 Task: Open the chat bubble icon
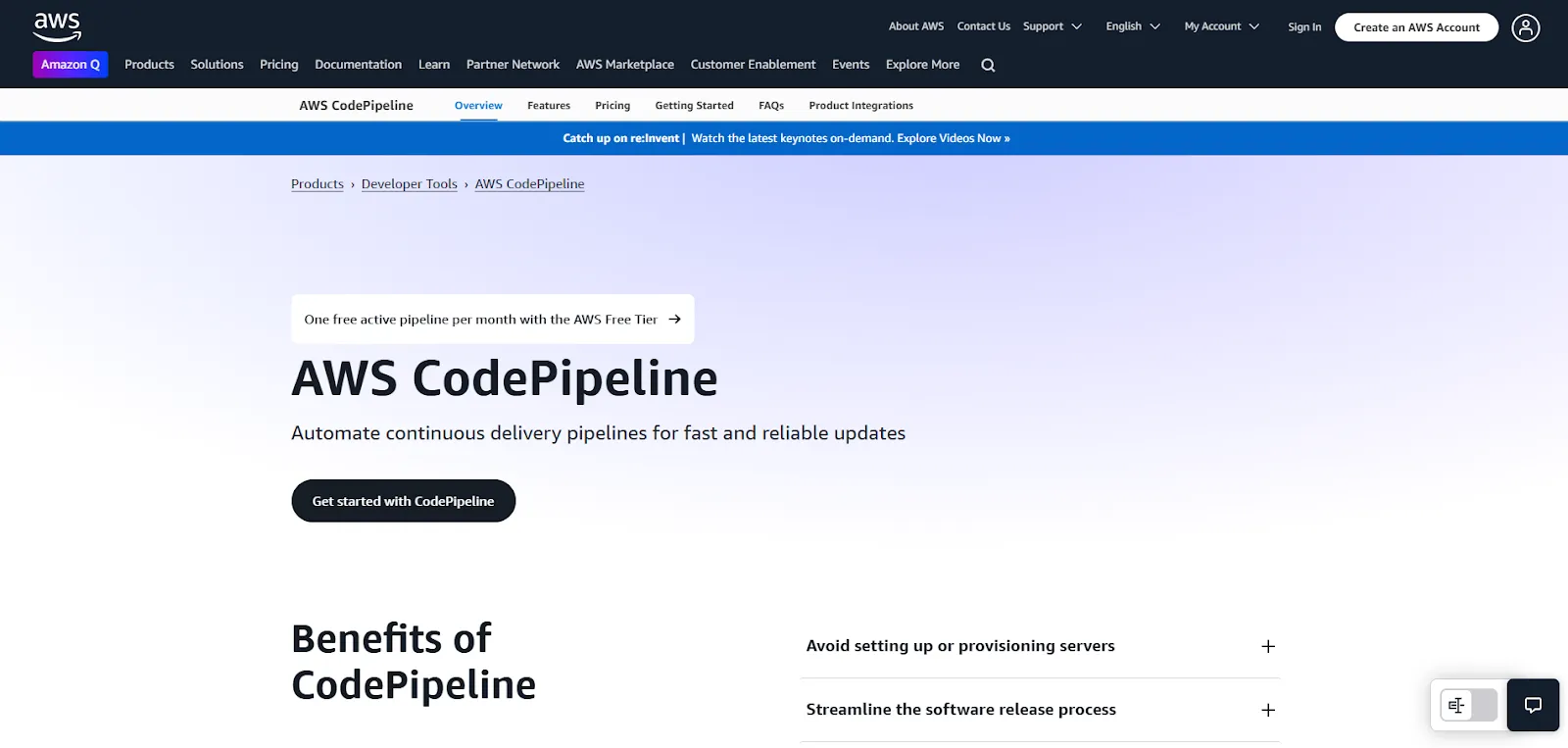pos(1533,705)
